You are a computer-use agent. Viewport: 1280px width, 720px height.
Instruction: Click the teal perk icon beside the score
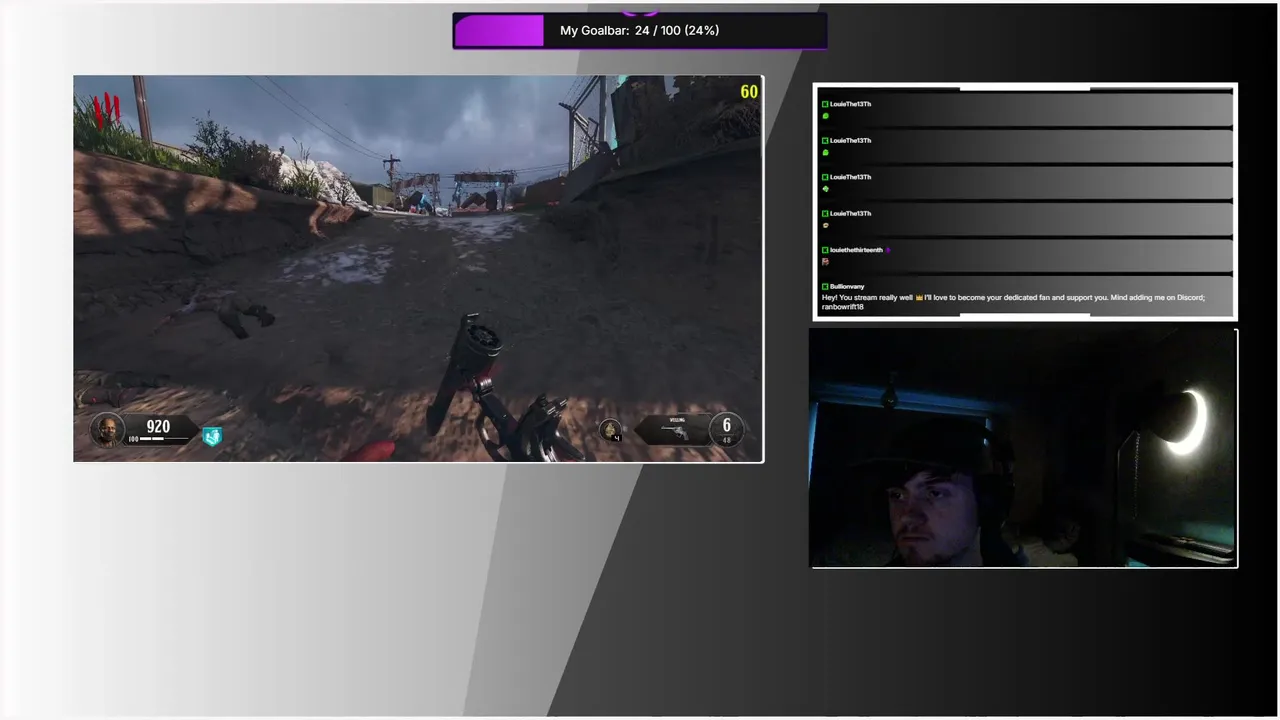[x=212, y=436]
